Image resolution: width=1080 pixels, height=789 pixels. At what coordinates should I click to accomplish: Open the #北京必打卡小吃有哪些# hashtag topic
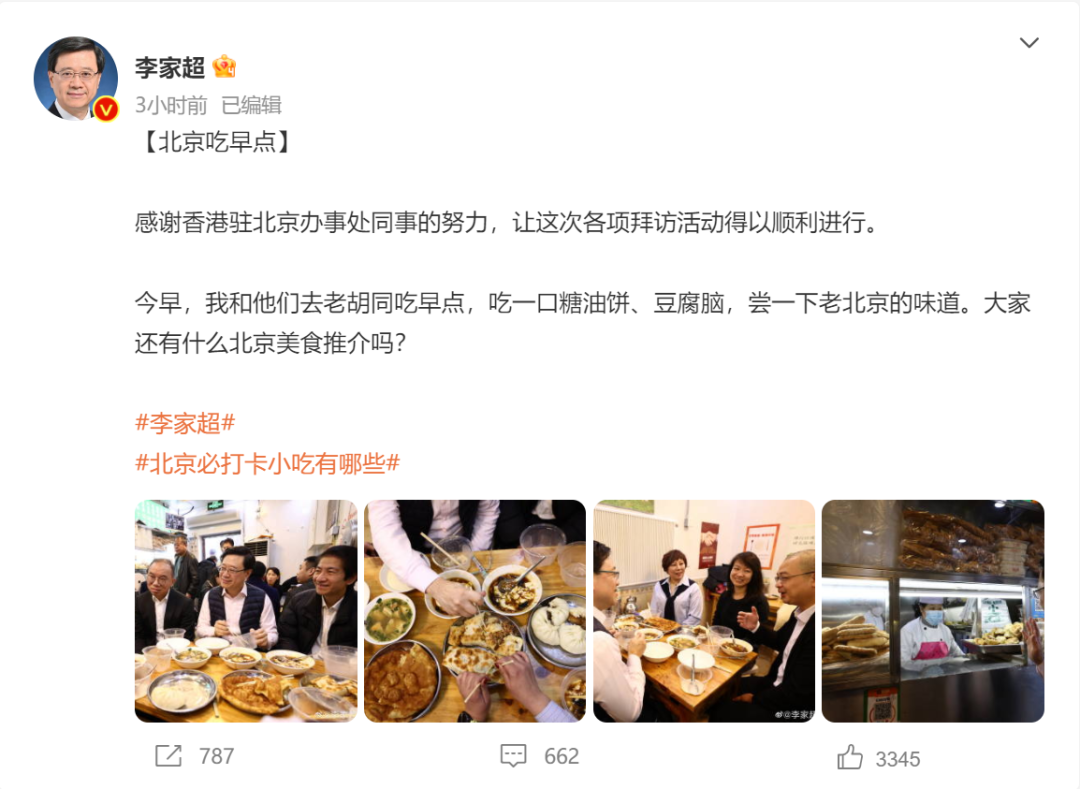click(267, 463)
